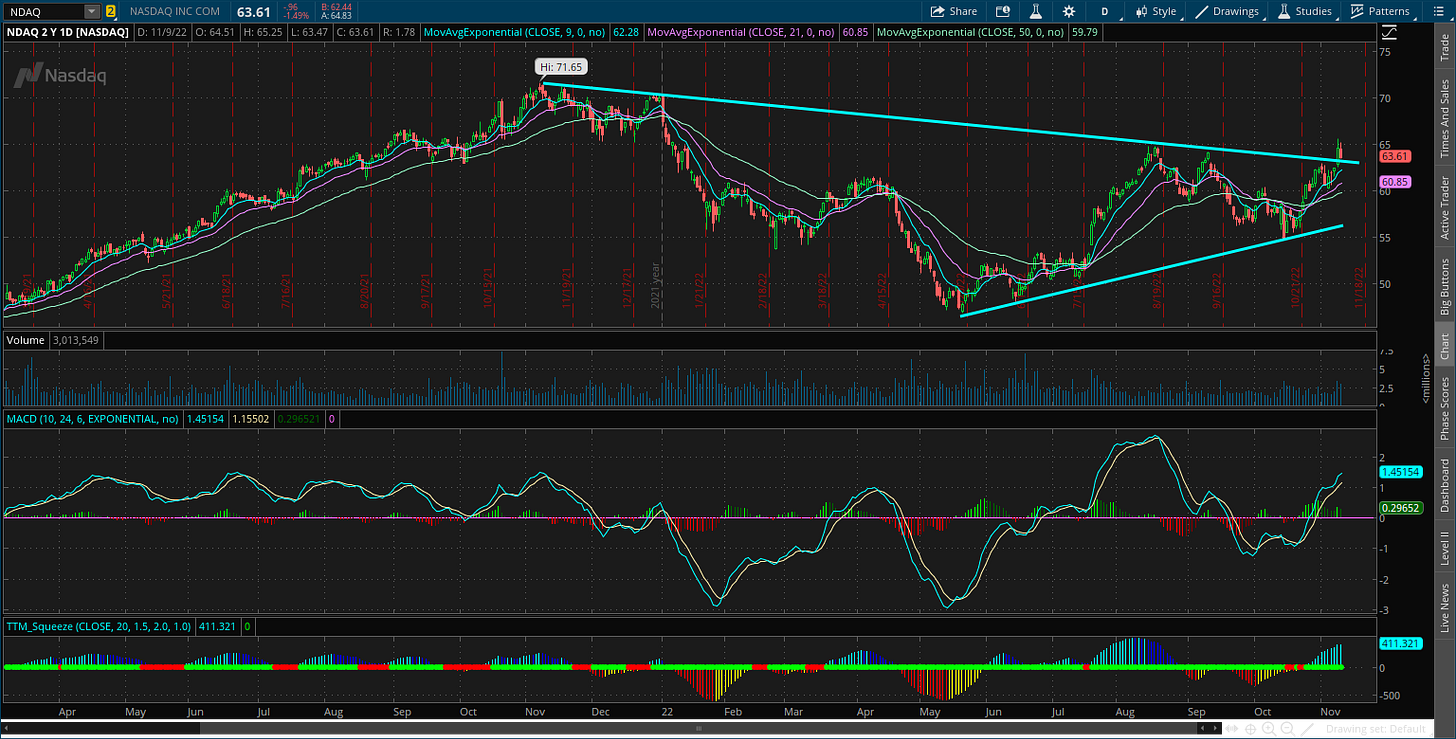Open the Live News side tab

tap(1444, 609)
